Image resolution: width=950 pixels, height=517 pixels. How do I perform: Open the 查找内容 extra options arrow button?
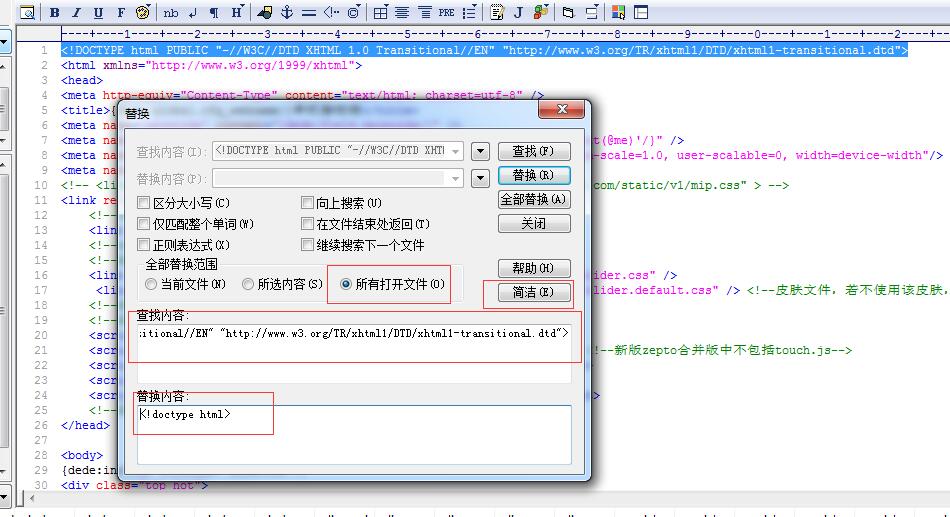(x=480, y=151)
